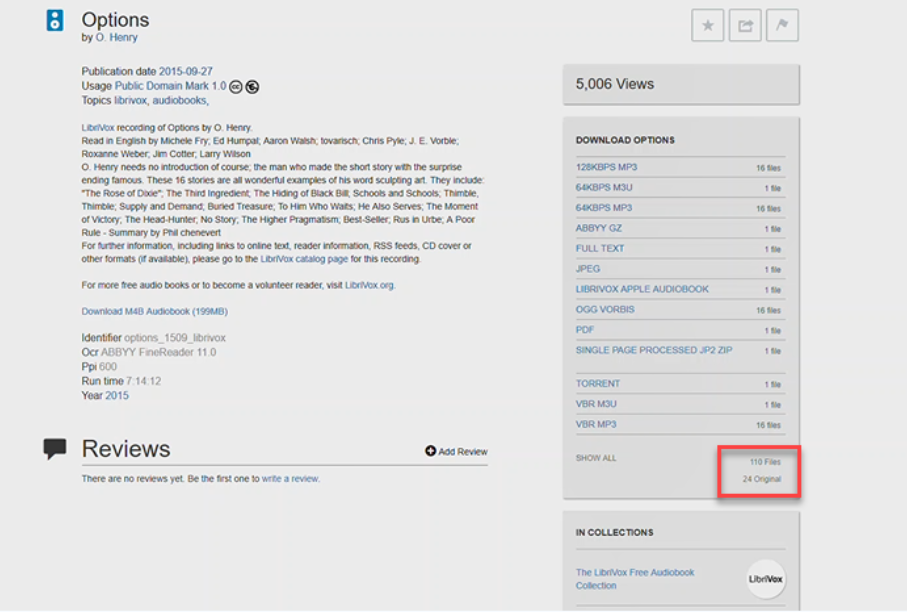Click the Options title heading

pyautogui.click(x=115, y=20)
